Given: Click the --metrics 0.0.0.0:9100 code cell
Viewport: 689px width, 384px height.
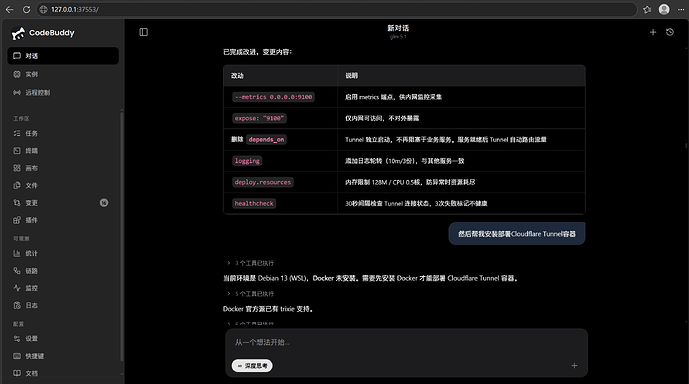Looking at the screenshot, I should point(273,97).
